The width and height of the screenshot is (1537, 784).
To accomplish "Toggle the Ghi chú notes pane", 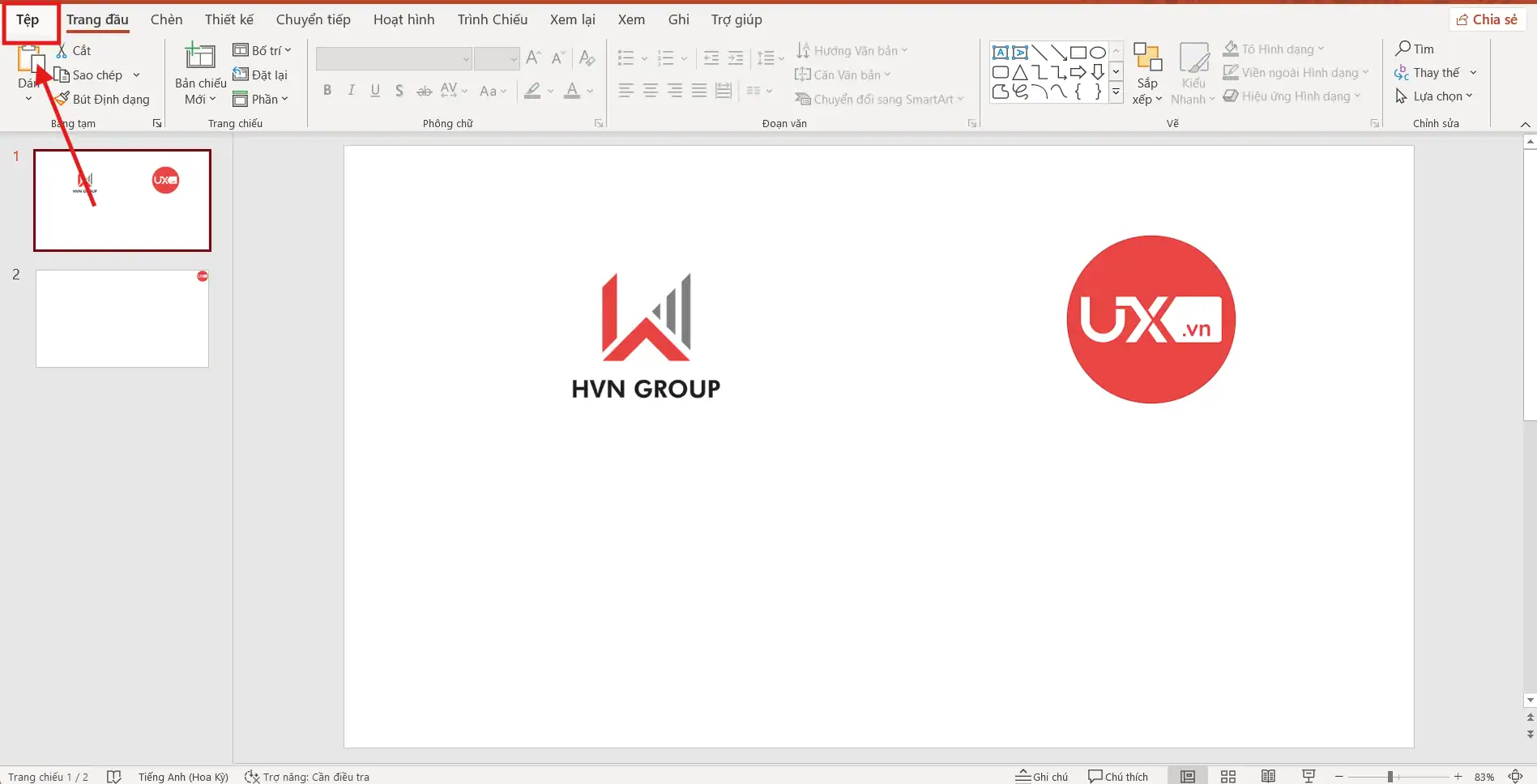I will pos(1041,776).
